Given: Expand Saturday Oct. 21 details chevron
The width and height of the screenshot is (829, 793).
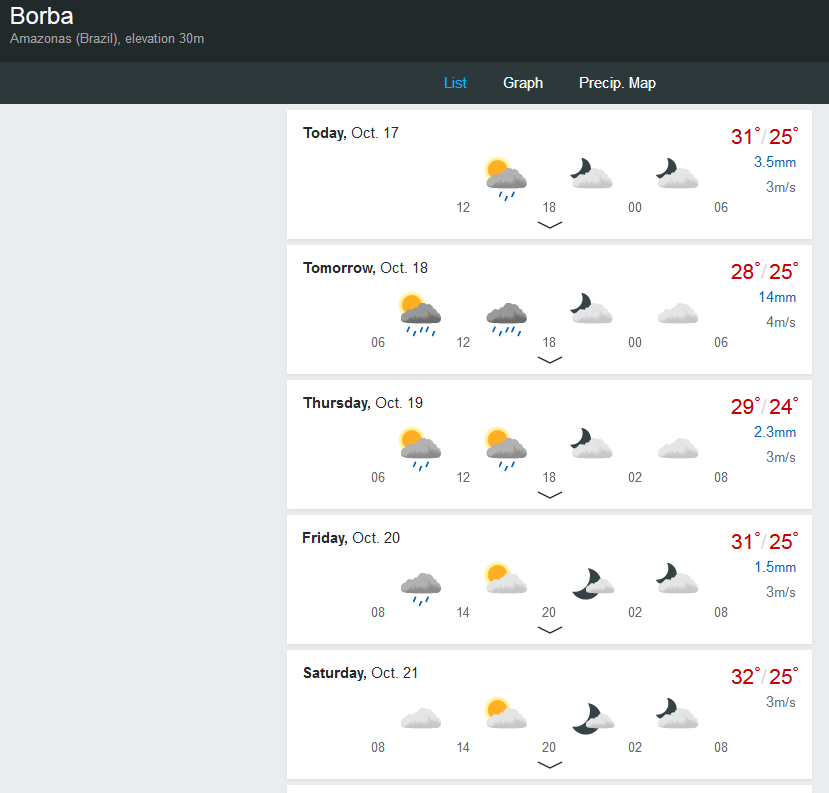Looking at the screenshot, I should click(x=549, y=765).
